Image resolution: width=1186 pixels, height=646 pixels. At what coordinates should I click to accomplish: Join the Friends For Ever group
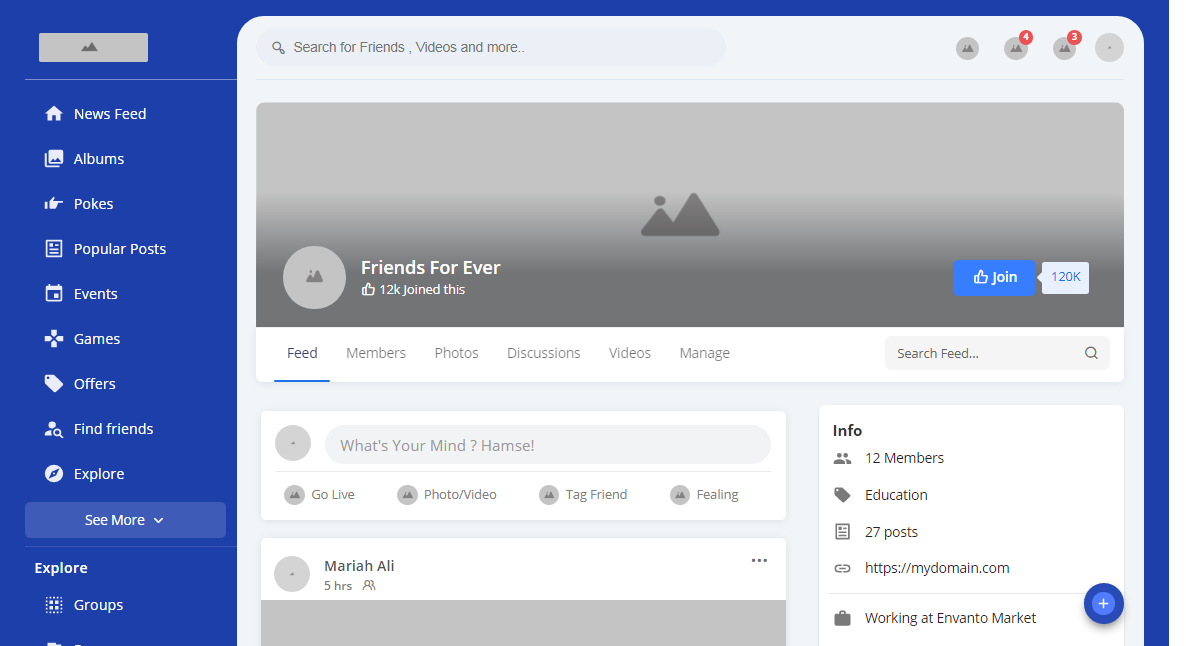[x=994, y=277]
